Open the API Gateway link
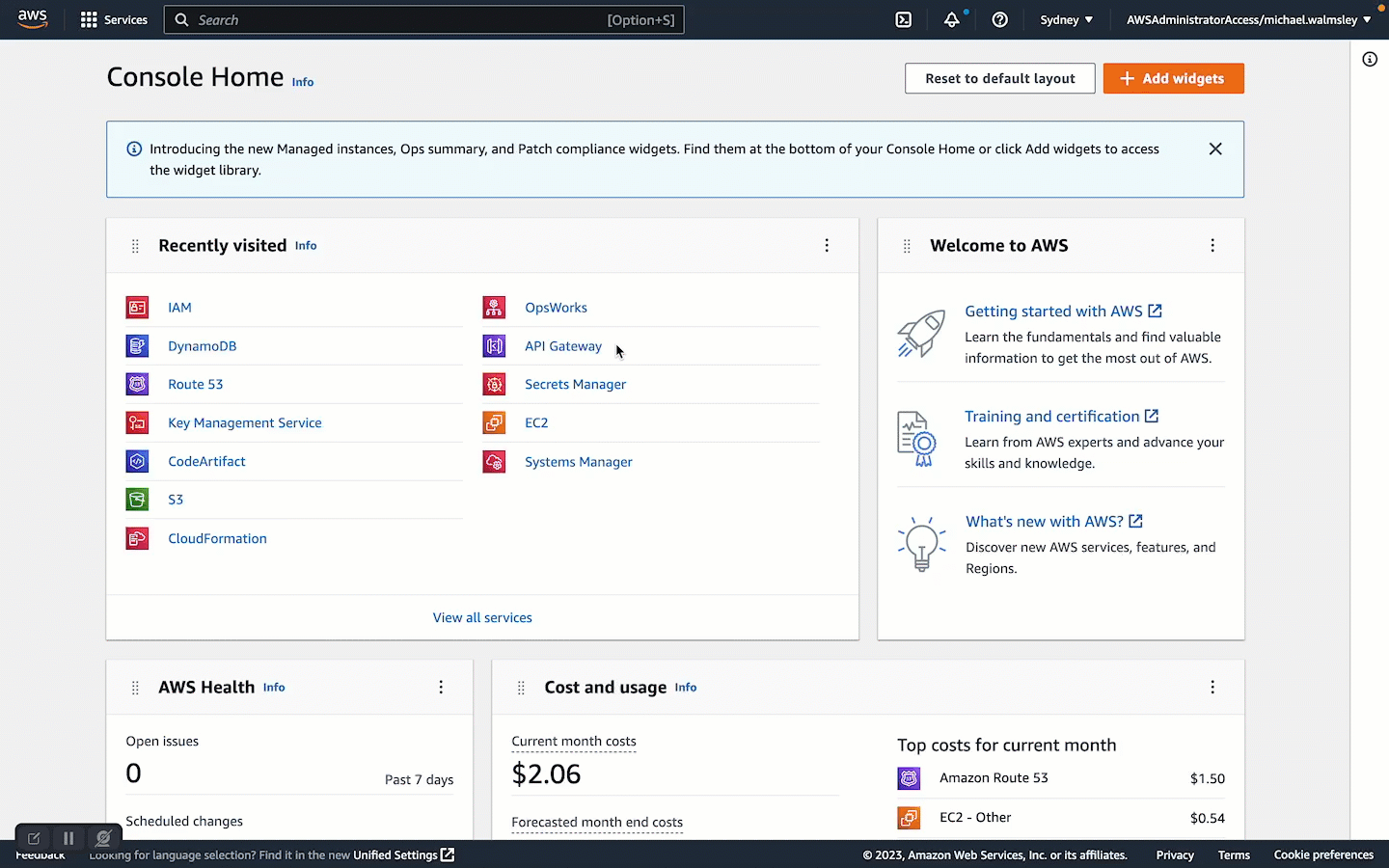Image resolution: width=1389 pixels, height=868 pixels. click(563, 345)
